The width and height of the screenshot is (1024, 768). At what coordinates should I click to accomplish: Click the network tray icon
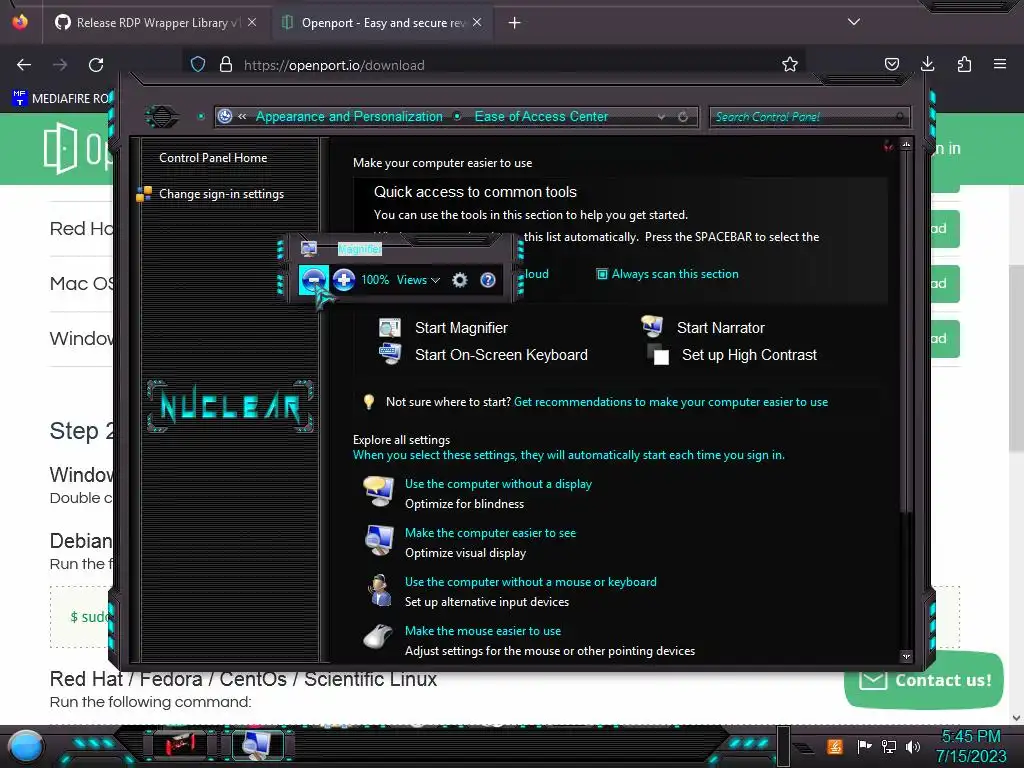tap(888, 746)
